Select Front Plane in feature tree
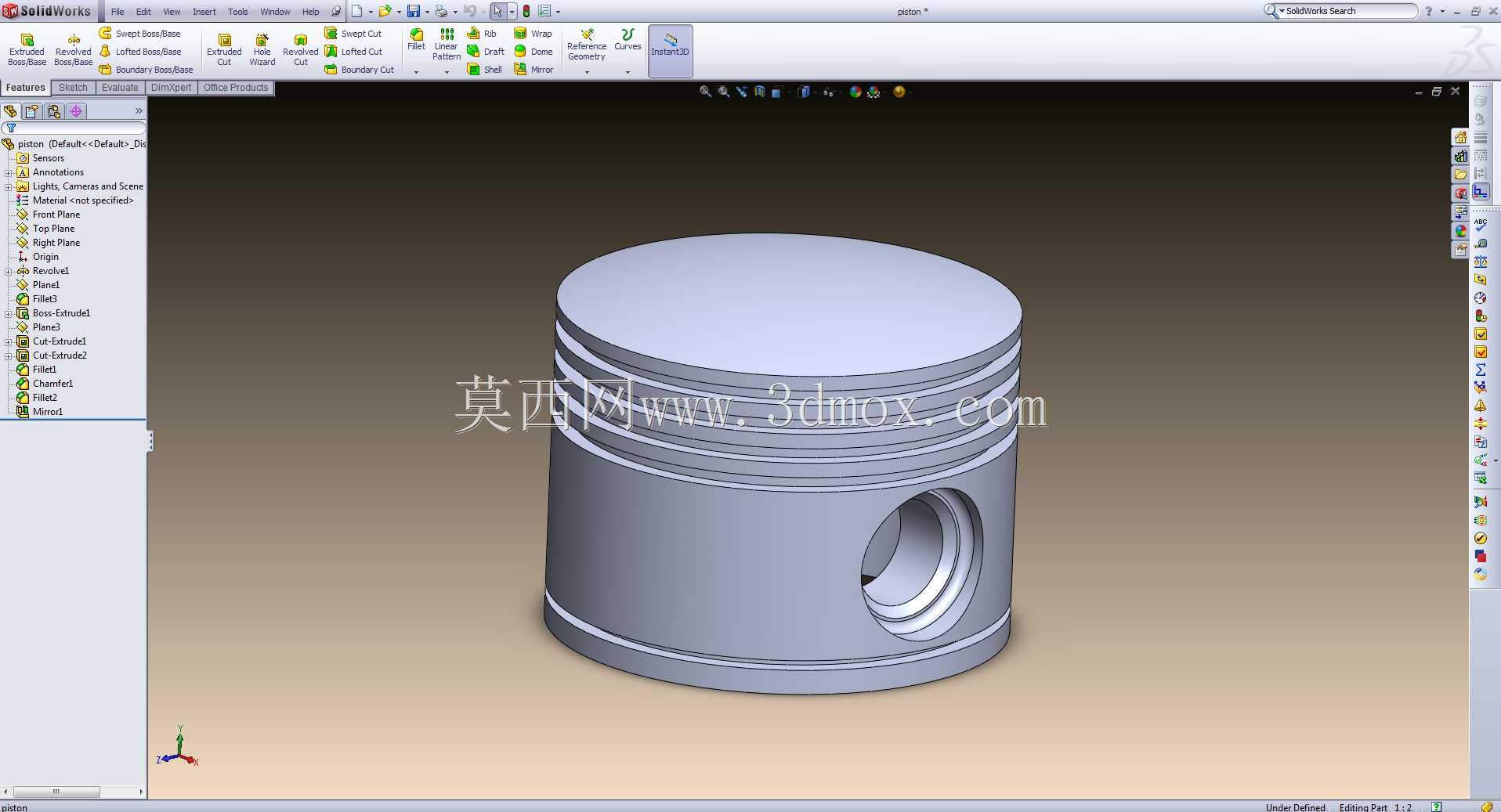1501x812 pixels. pyautogui.click(x=49, y=215)
